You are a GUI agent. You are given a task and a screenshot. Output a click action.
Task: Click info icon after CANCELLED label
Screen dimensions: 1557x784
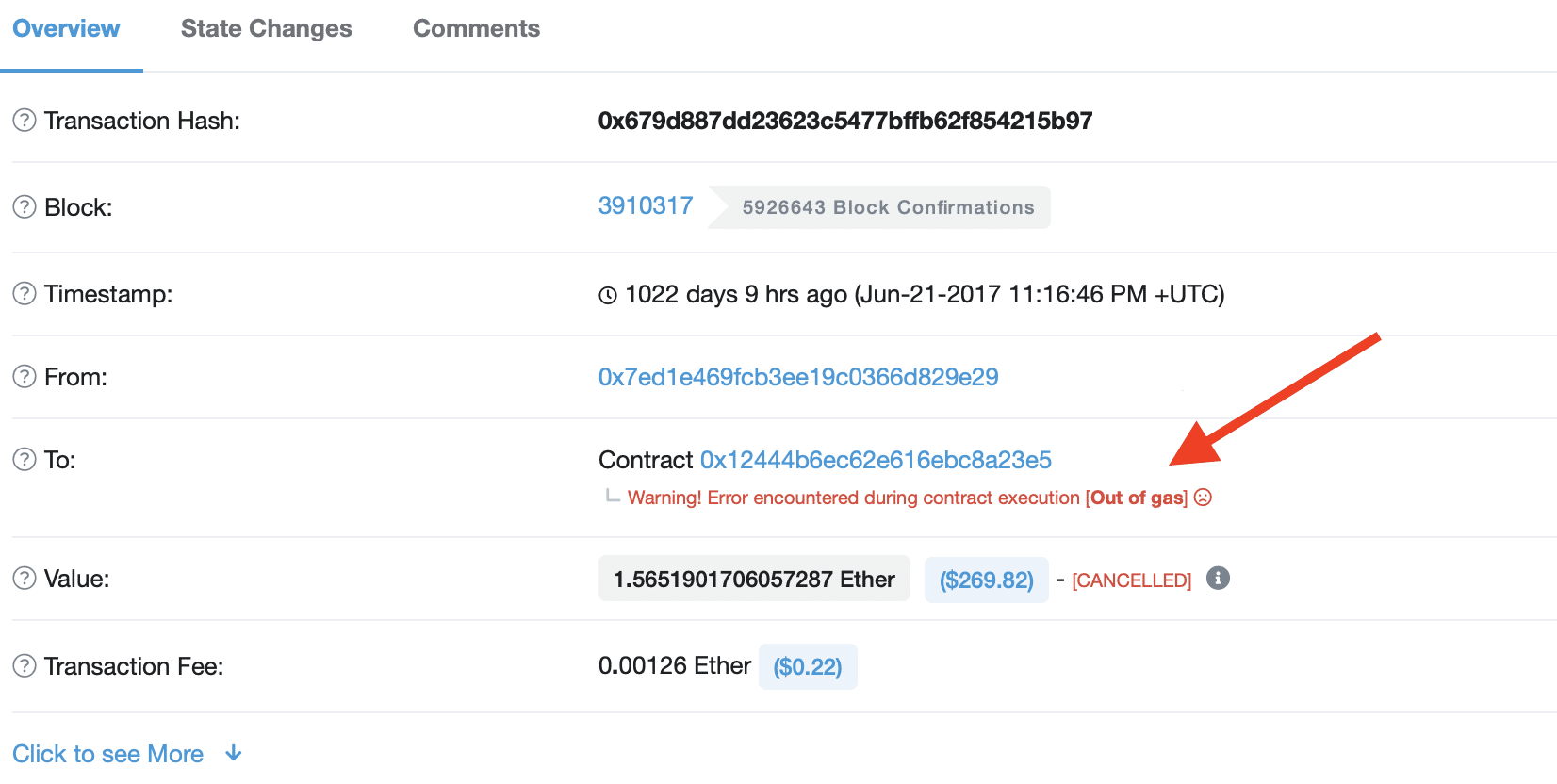coord(1218,579)
